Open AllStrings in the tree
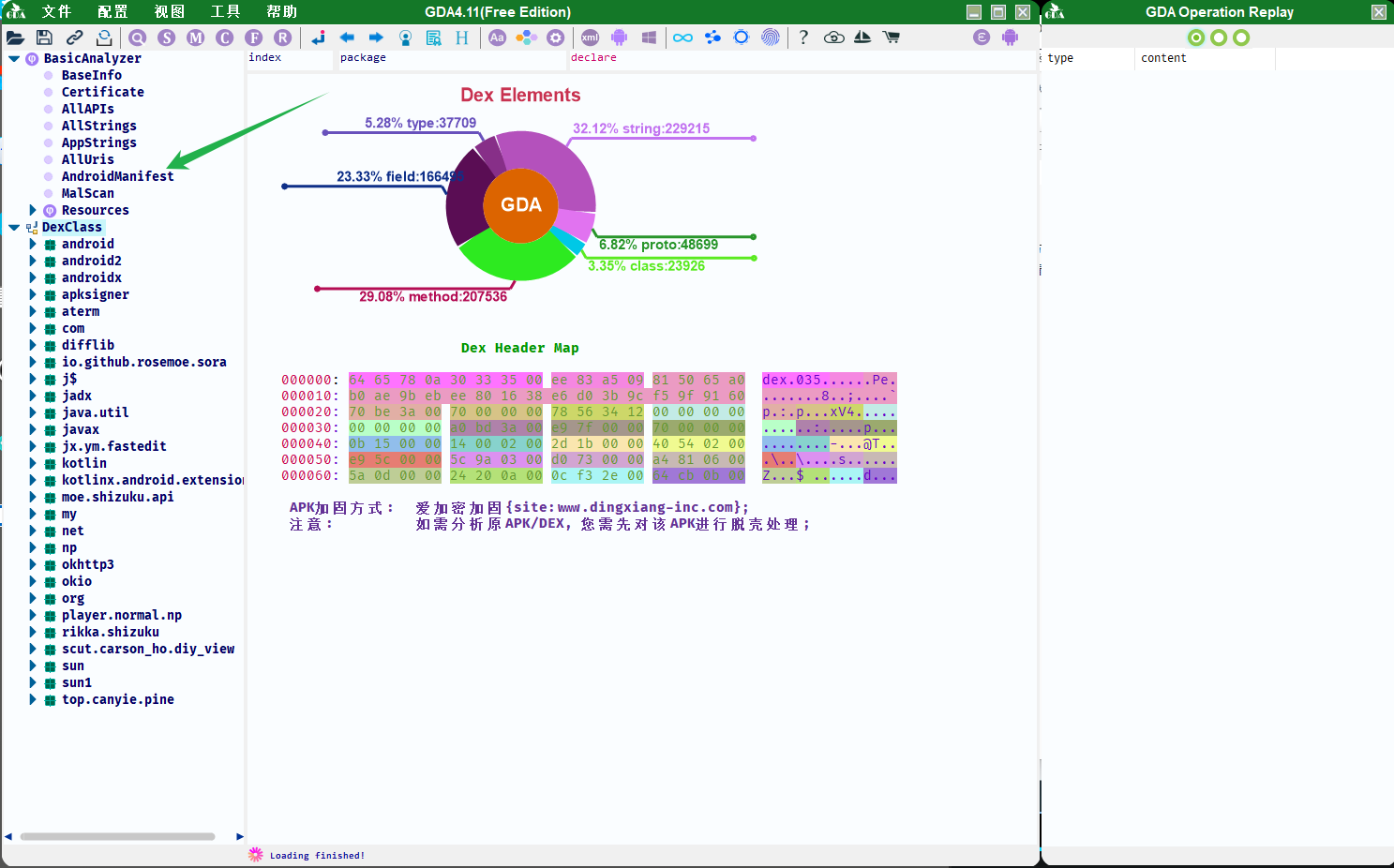The image size is (1394, 868). click(x=99, y=126)
